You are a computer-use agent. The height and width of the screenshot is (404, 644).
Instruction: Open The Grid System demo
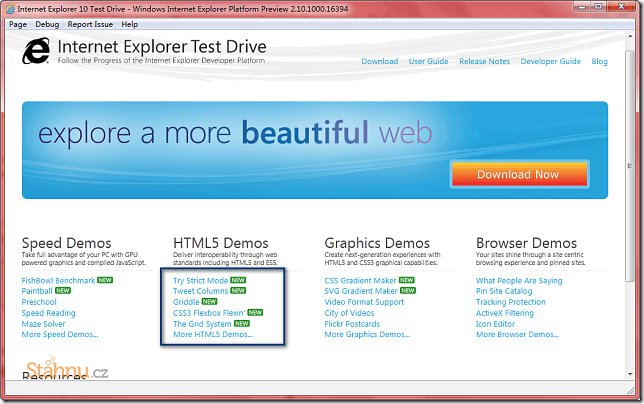pos(202,324)
